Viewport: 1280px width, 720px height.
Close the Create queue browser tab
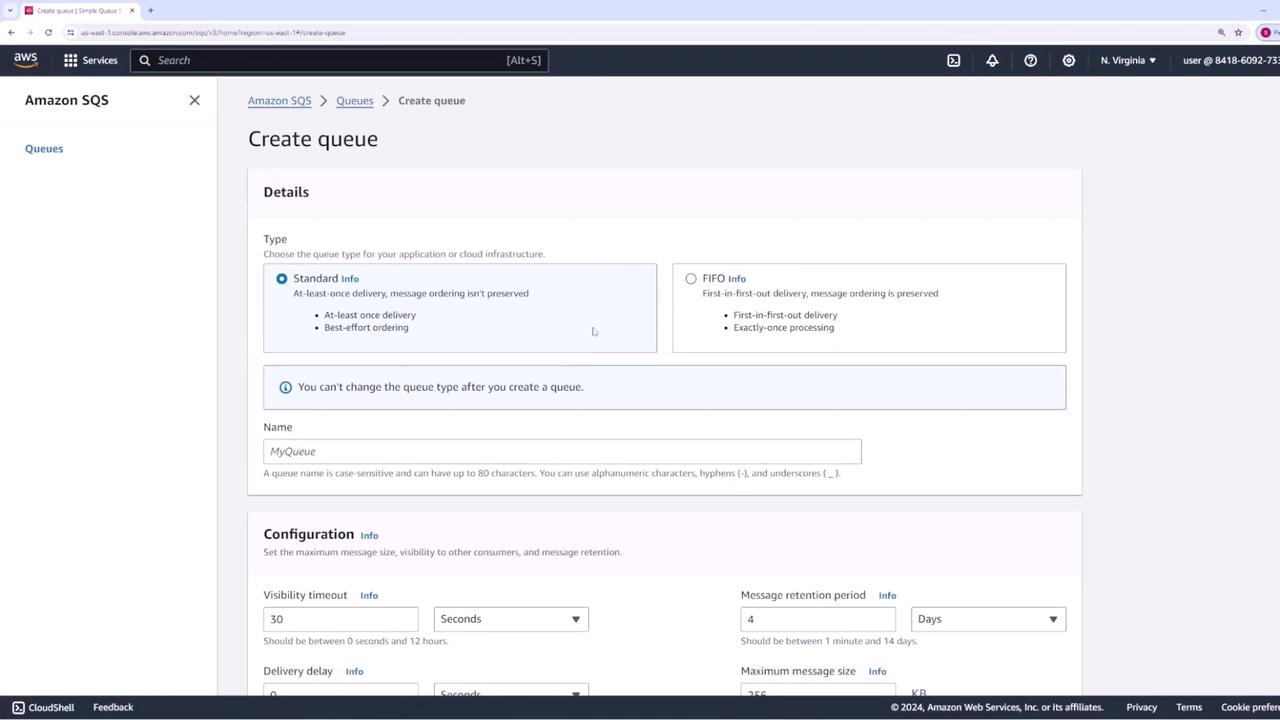(131, 10)
